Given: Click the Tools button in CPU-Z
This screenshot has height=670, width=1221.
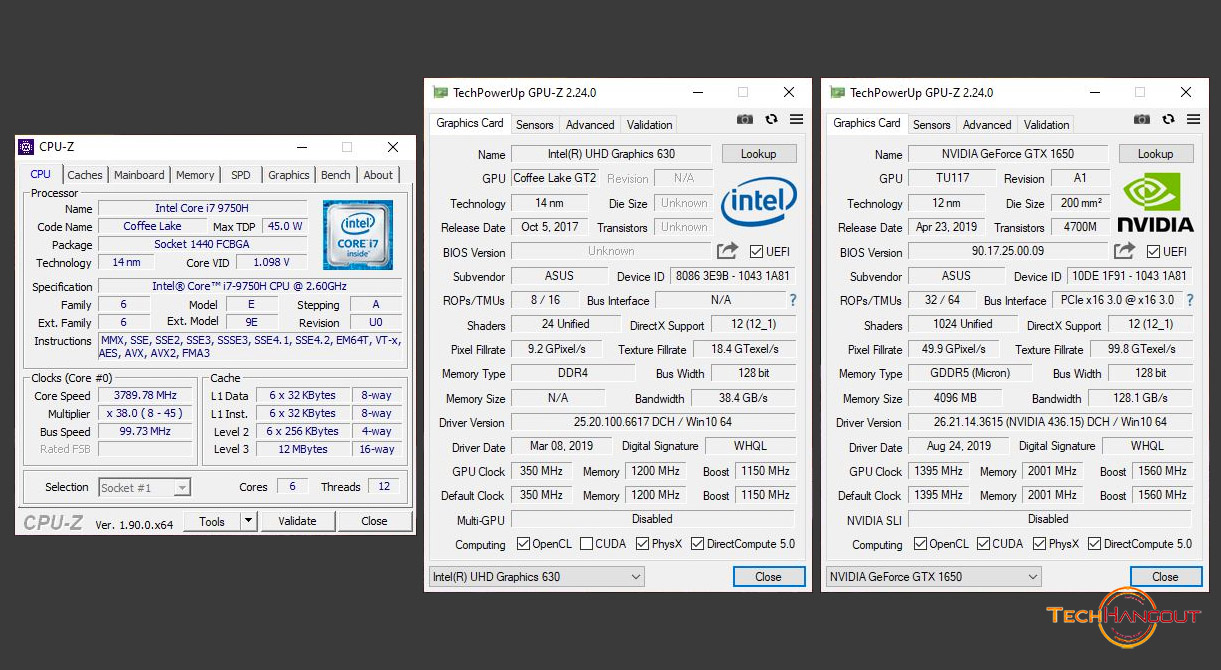Looking at the screenshot, I should tap(212, 521).
